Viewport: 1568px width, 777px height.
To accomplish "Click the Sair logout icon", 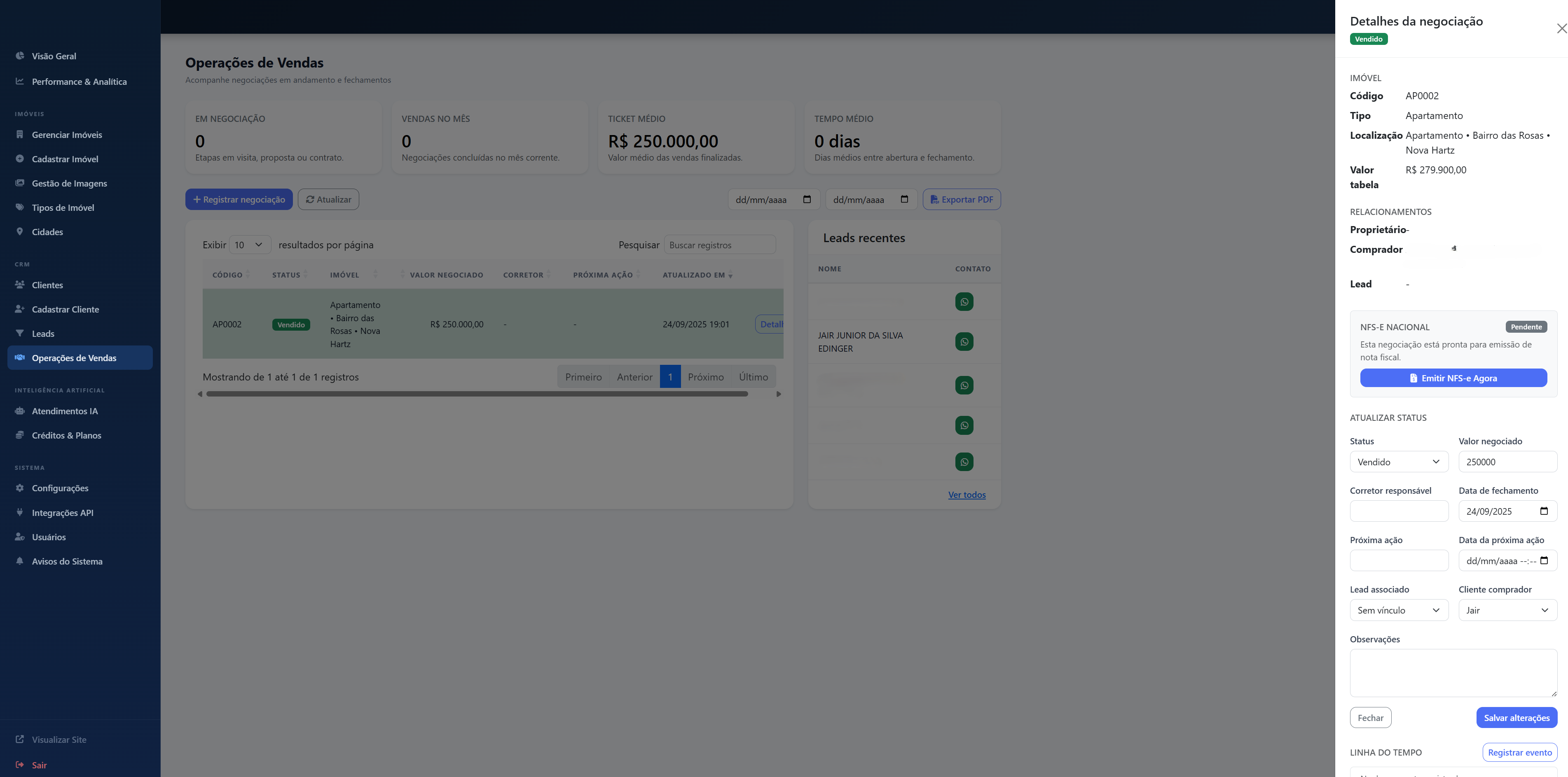I will 19,765.
